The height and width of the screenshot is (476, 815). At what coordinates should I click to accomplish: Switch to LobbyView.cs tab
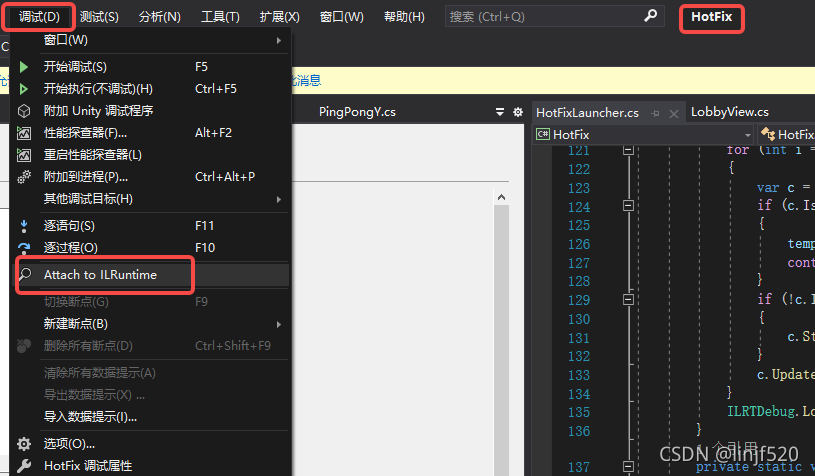coord(730,112)
